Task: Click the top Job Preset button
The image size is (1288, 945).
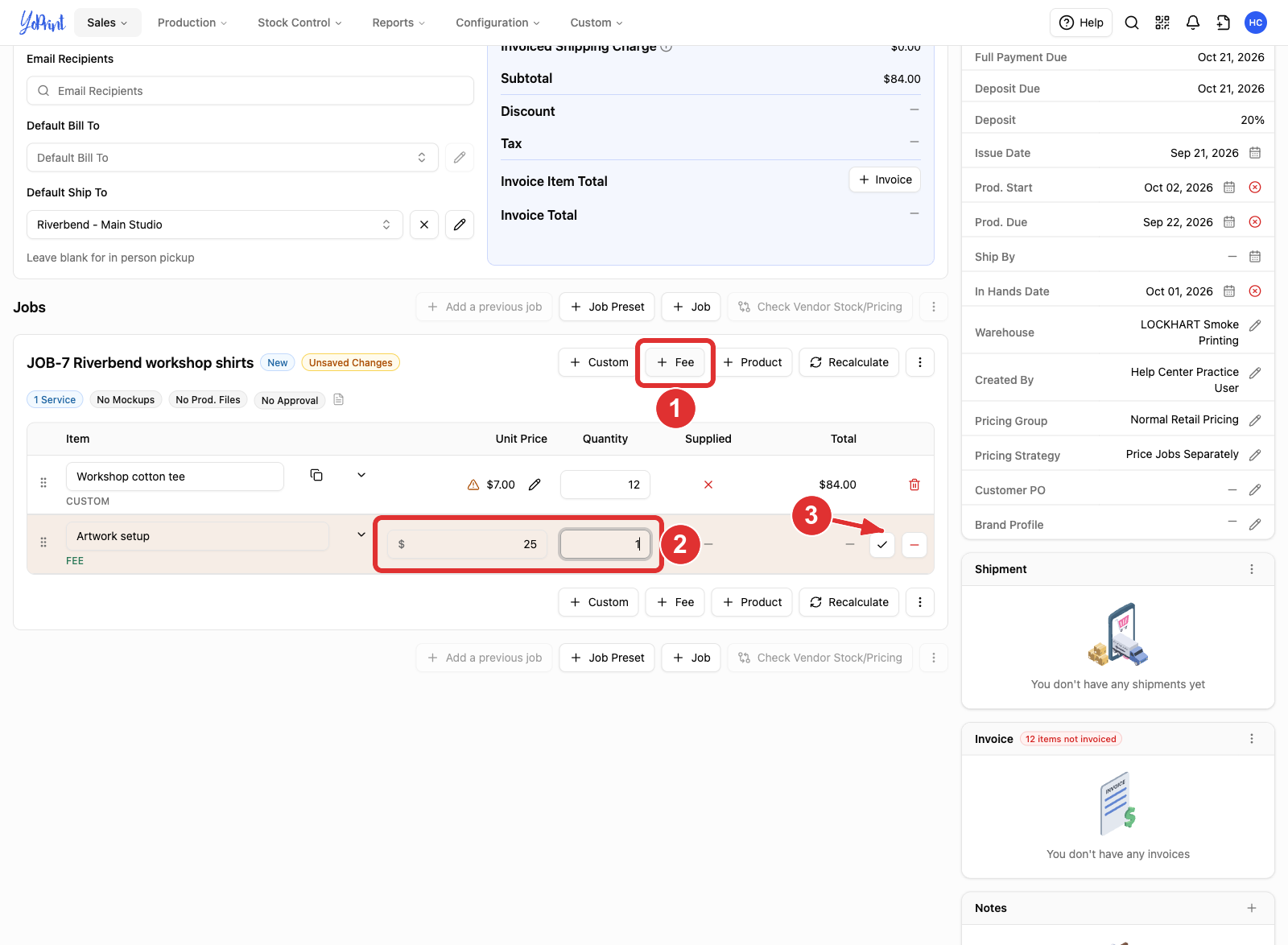Action: [x=607, y=307]
